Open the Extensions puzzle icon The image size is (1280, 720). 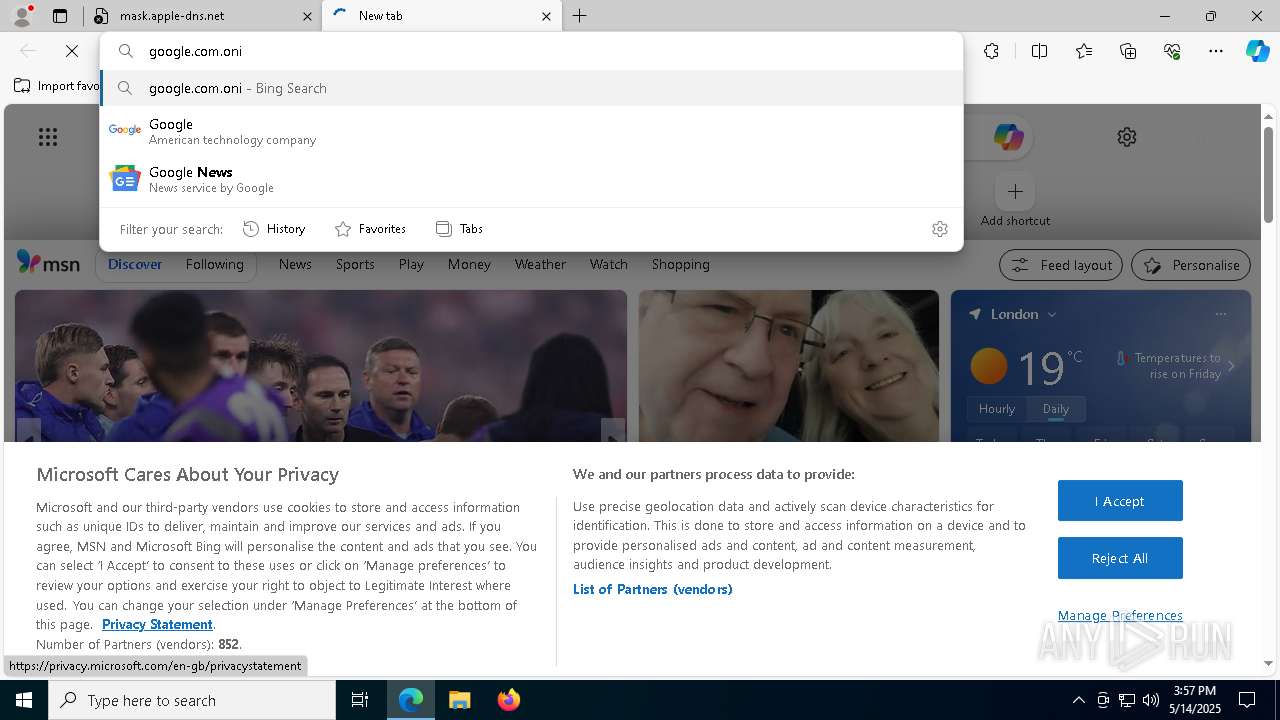coord(991,51)
